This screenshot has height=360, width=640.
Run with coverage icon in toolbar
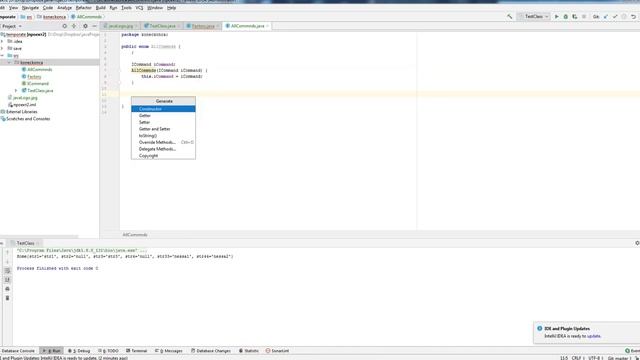coord(575,17)
